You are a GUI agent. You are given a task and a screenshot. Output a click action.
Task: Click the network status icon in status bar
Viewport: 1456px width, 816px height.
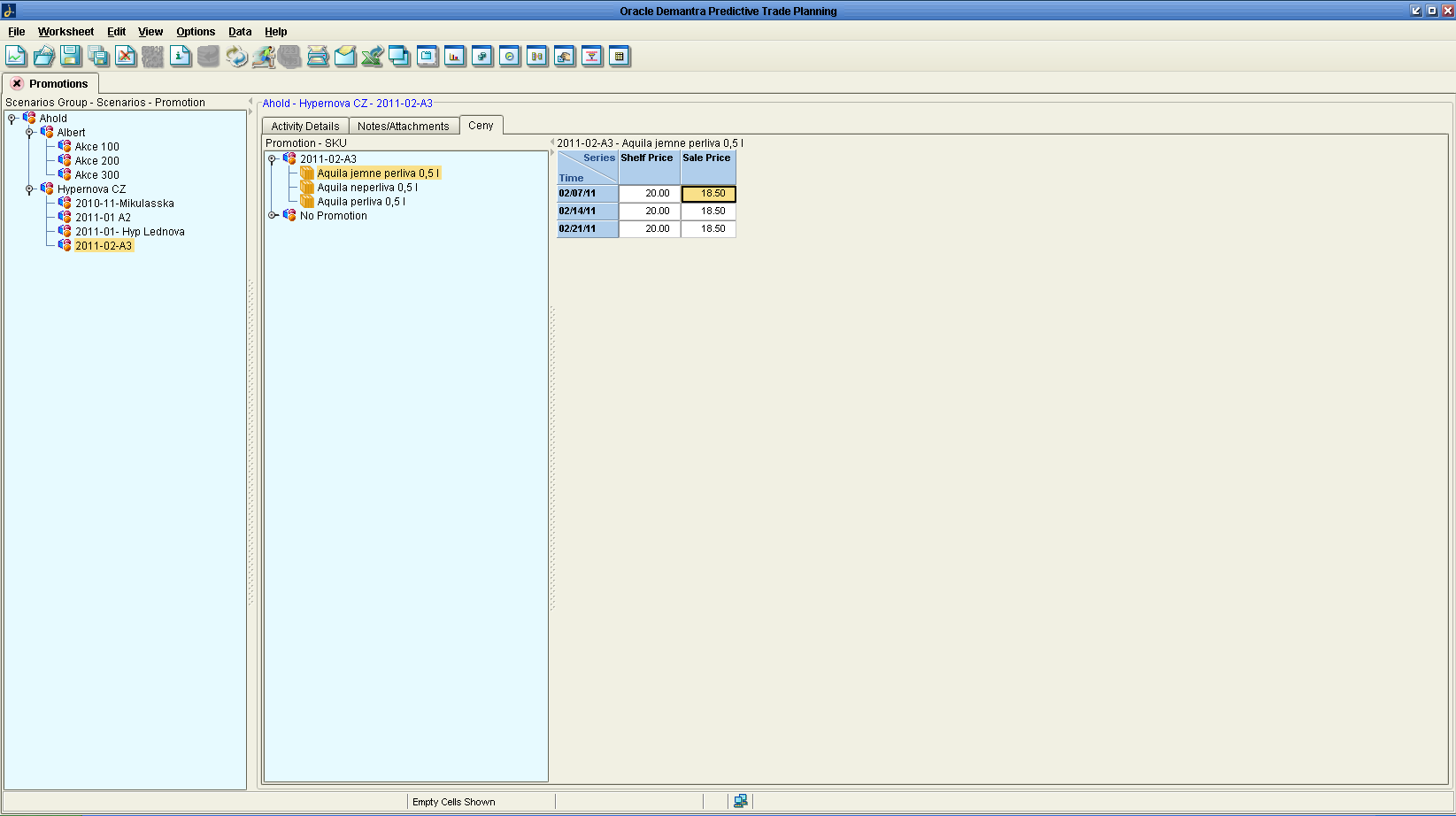tap(741, 801)
